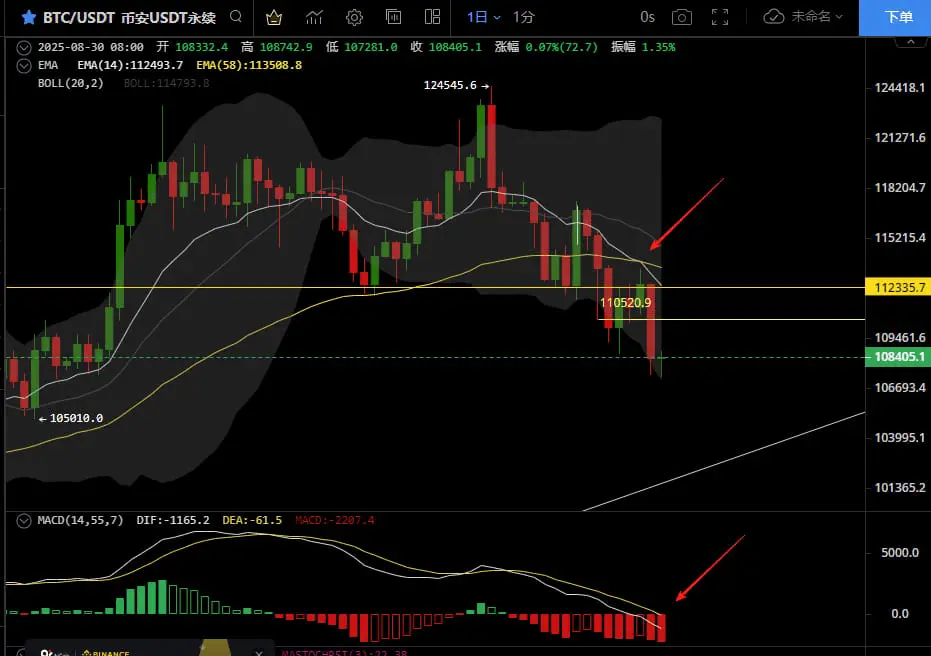Click EMA(14):112493.7 label
The height and width of the screenshot is (656, 931).
coord(130,65)
